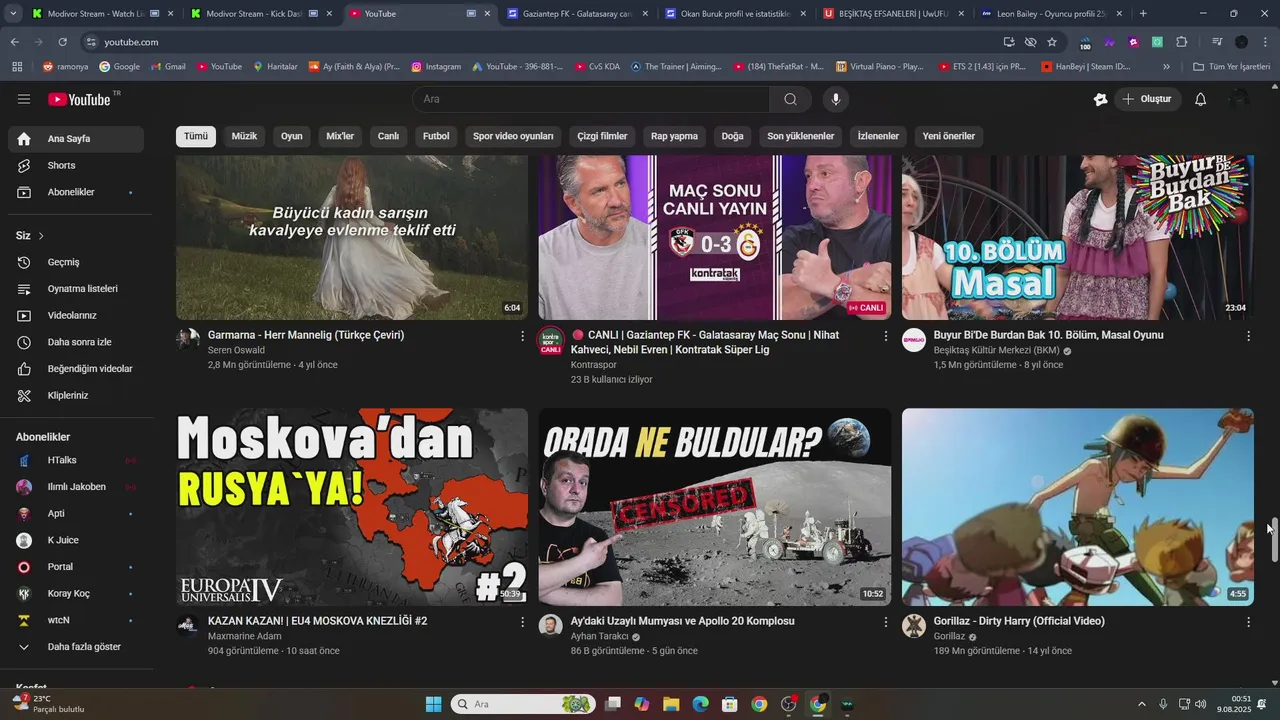Select the Futbol filter chip

click(x=436, y=136)
